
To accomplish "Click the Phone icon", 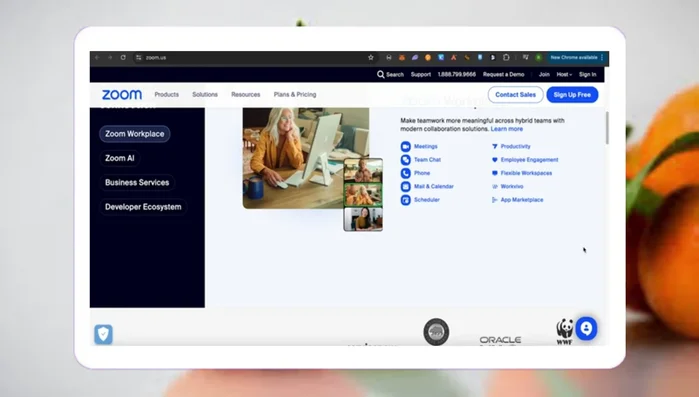I will [405, 173].
